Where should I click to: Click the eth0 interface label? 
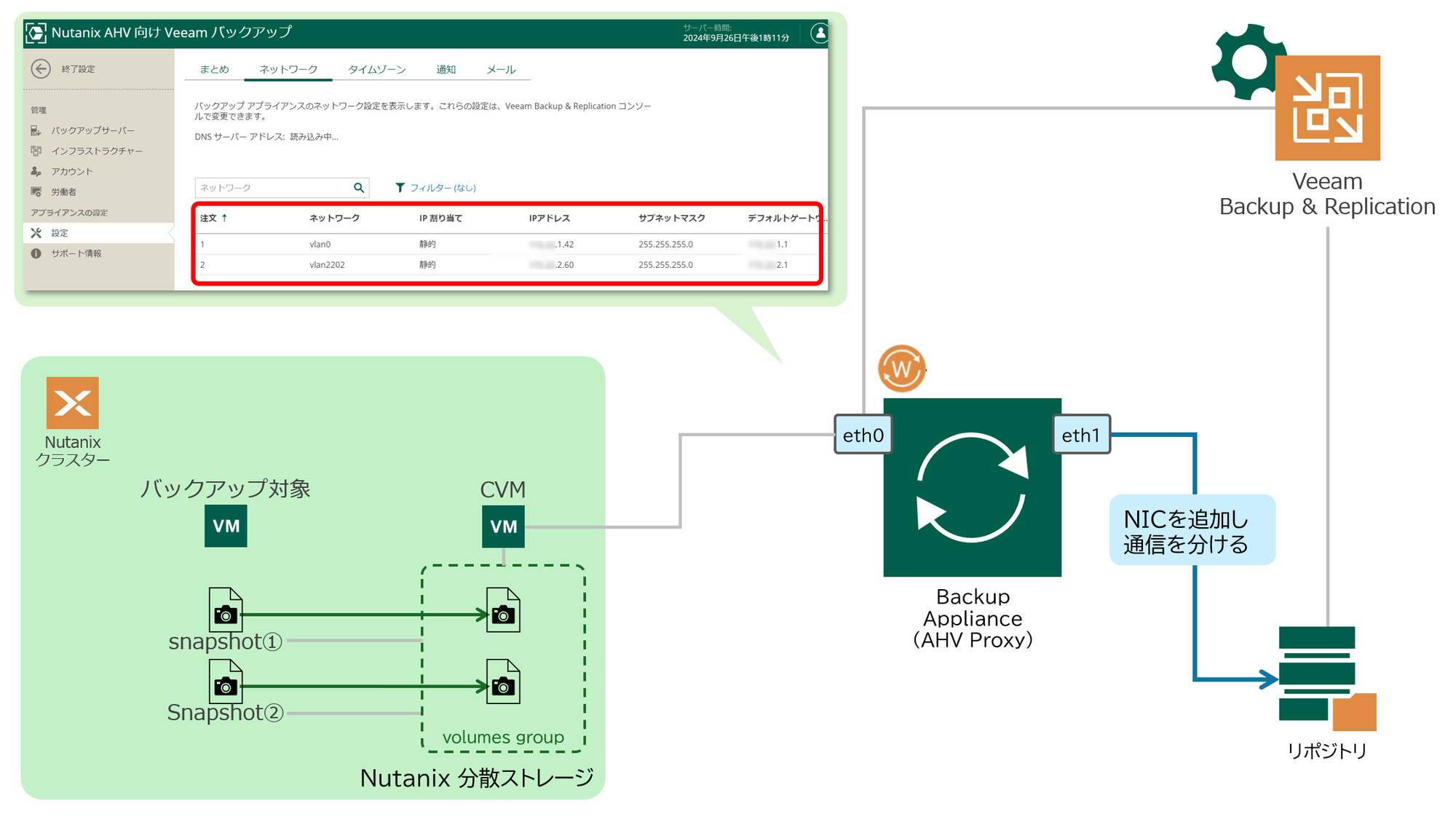pyautogui.click(x=863, y=435)
